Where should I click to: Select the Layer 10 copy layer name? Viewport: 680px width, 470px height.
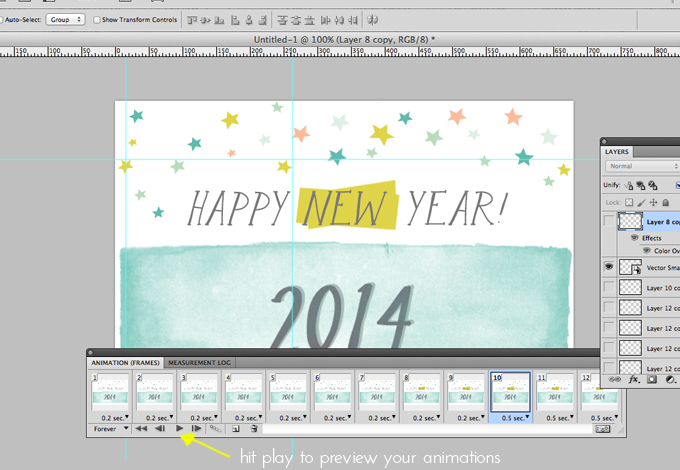tap(663, 288)
